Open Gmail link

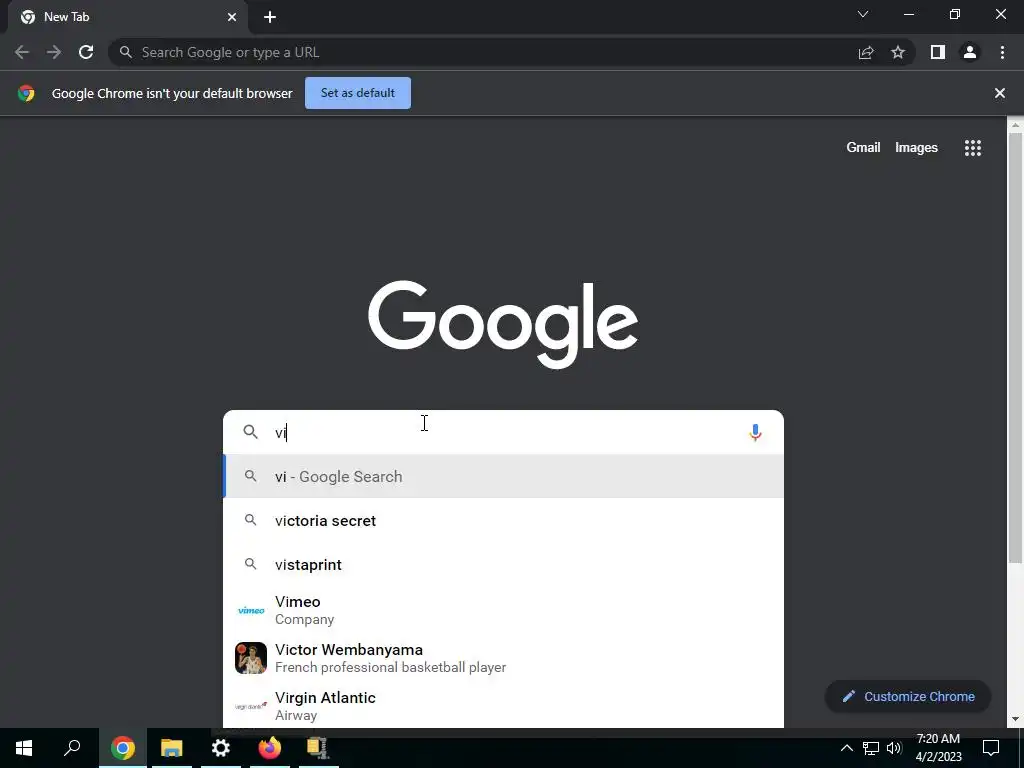tap(863, 148)
